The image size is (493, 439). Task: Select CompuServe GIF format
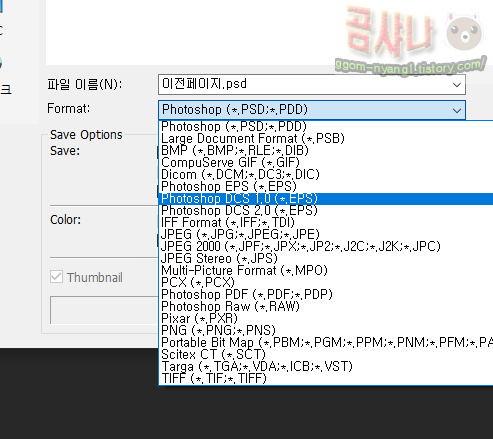326,163
